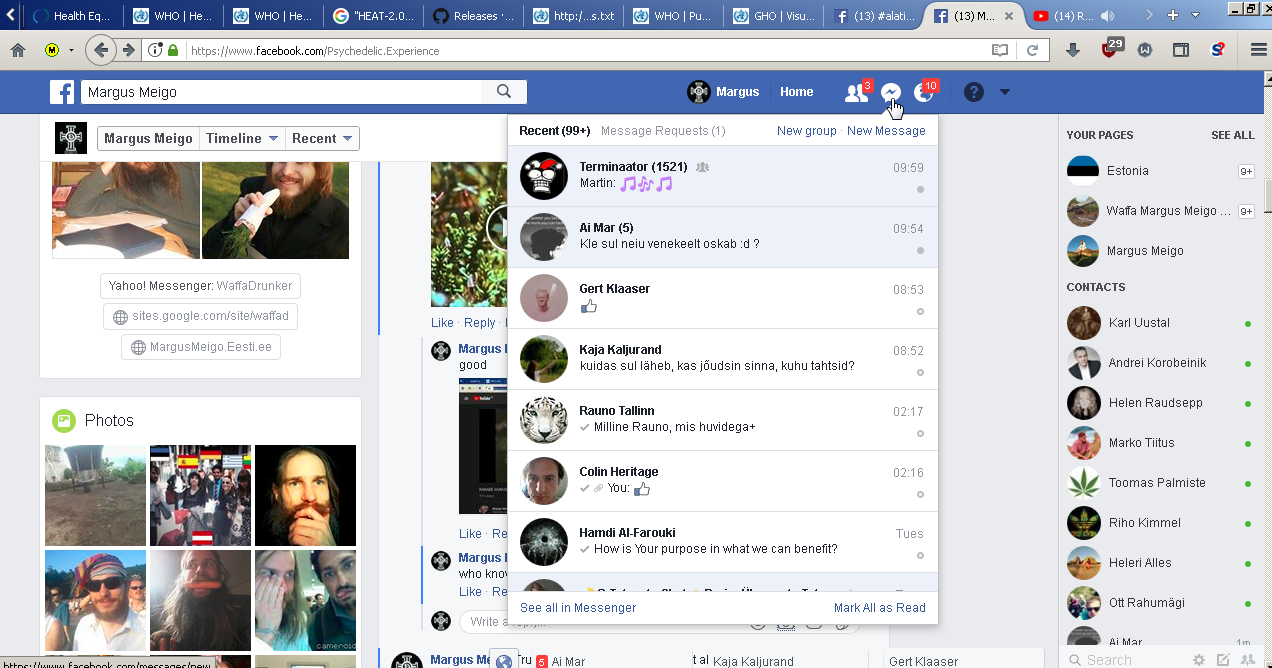The image size is (1272, 668).
Task: Click Mark All as Read
Action: (x=880, y=608)
